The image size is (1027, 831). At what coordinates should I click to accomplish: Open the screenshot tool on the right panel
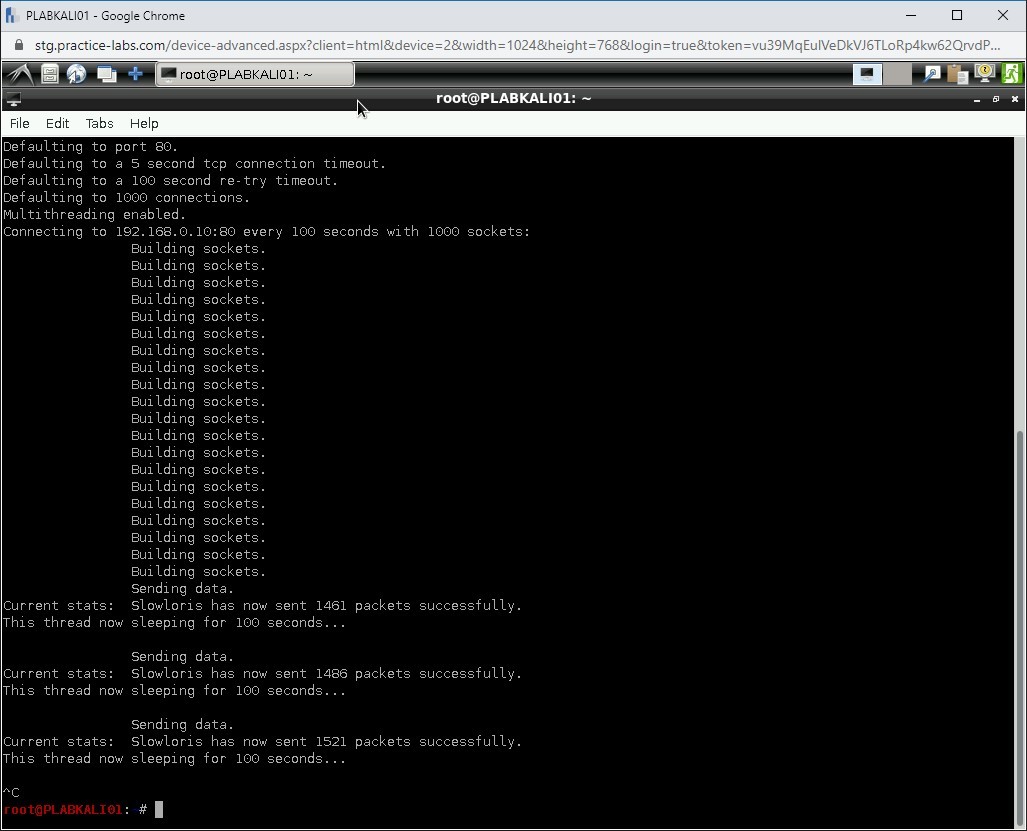tap(932, 73)
